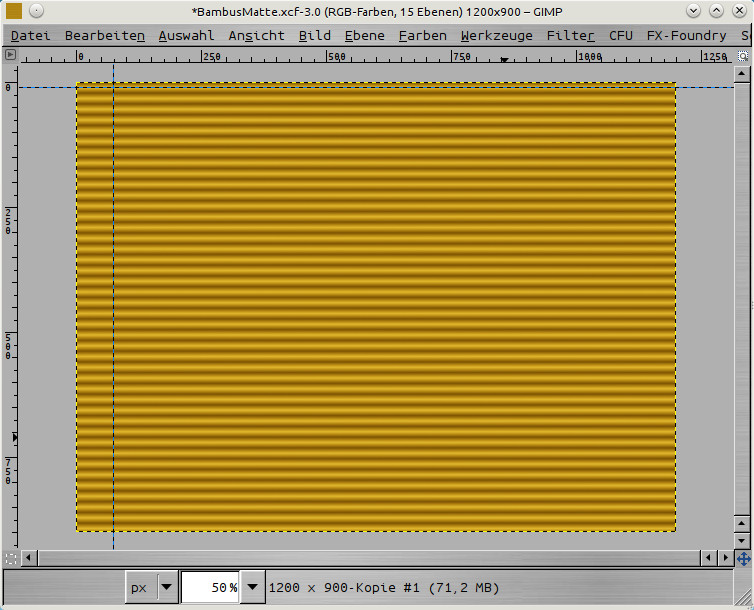Click the GIMP window icon in title bar
Image resolution: width=754 pixels, height=610 pixels.
coord(14,11)
